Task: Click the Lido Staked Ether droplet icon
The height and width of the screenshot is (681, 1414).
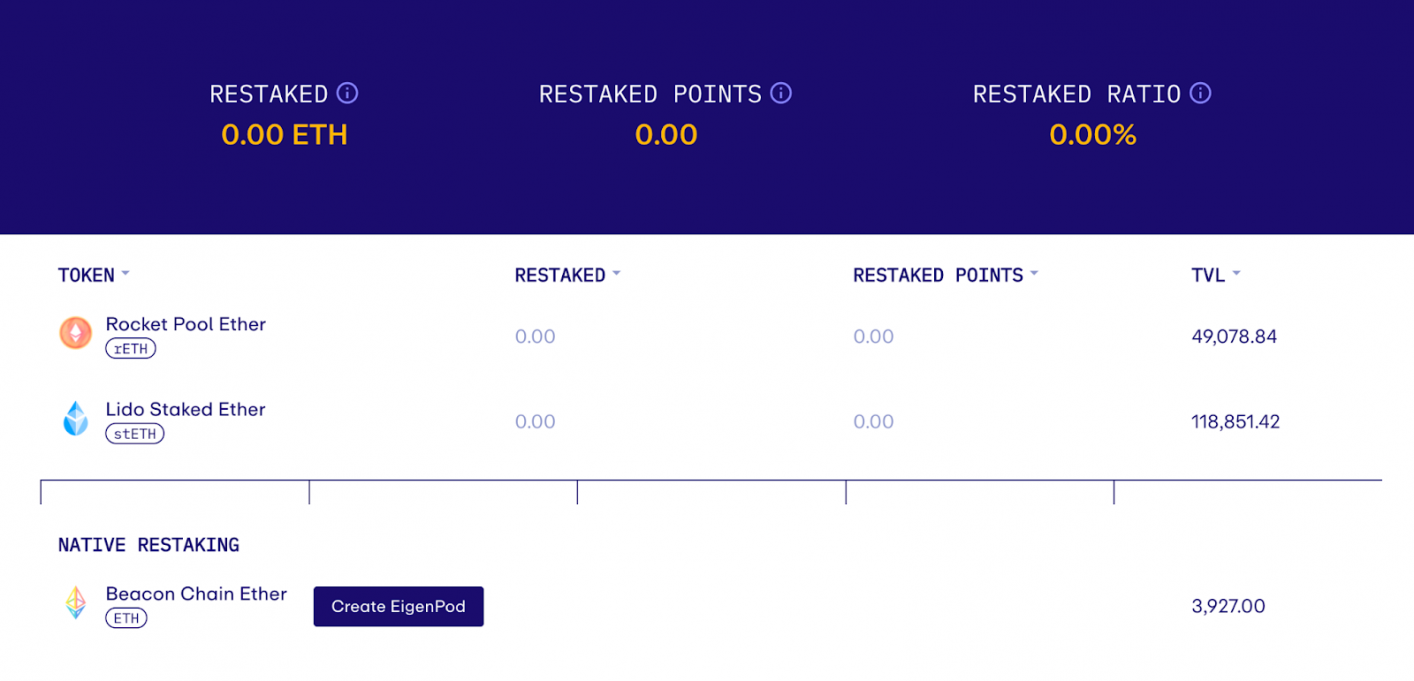Action: 76,418
